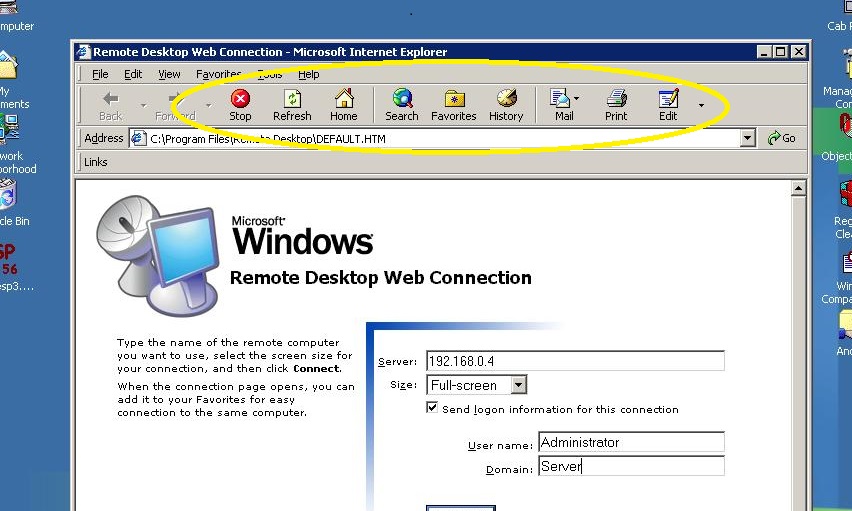Click the Mail toolbar icon
This screenshot has height=511, width=852.
pyautogui.click(x=560, y=105)
